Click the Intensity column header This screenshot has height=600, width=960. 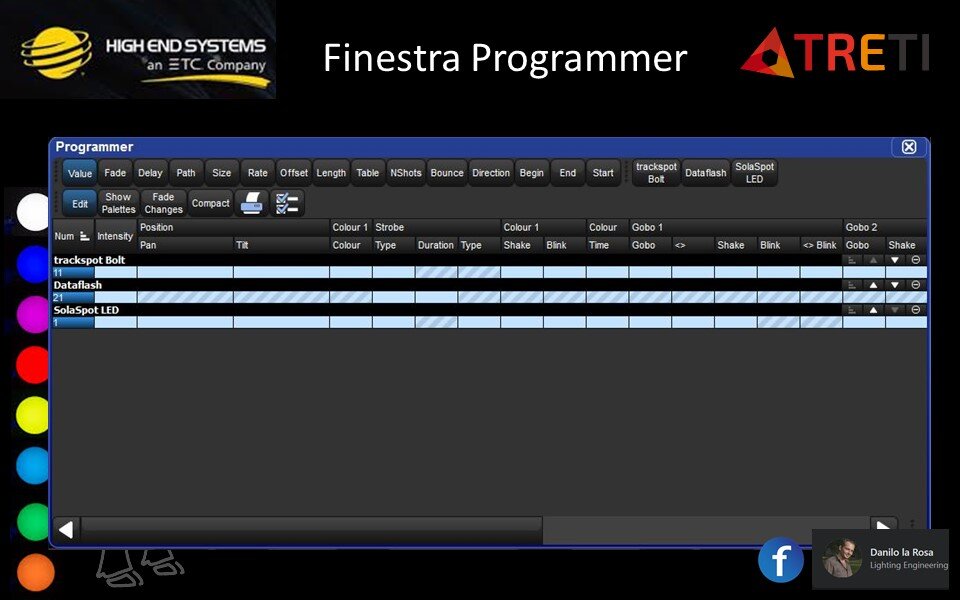[115, 236]
